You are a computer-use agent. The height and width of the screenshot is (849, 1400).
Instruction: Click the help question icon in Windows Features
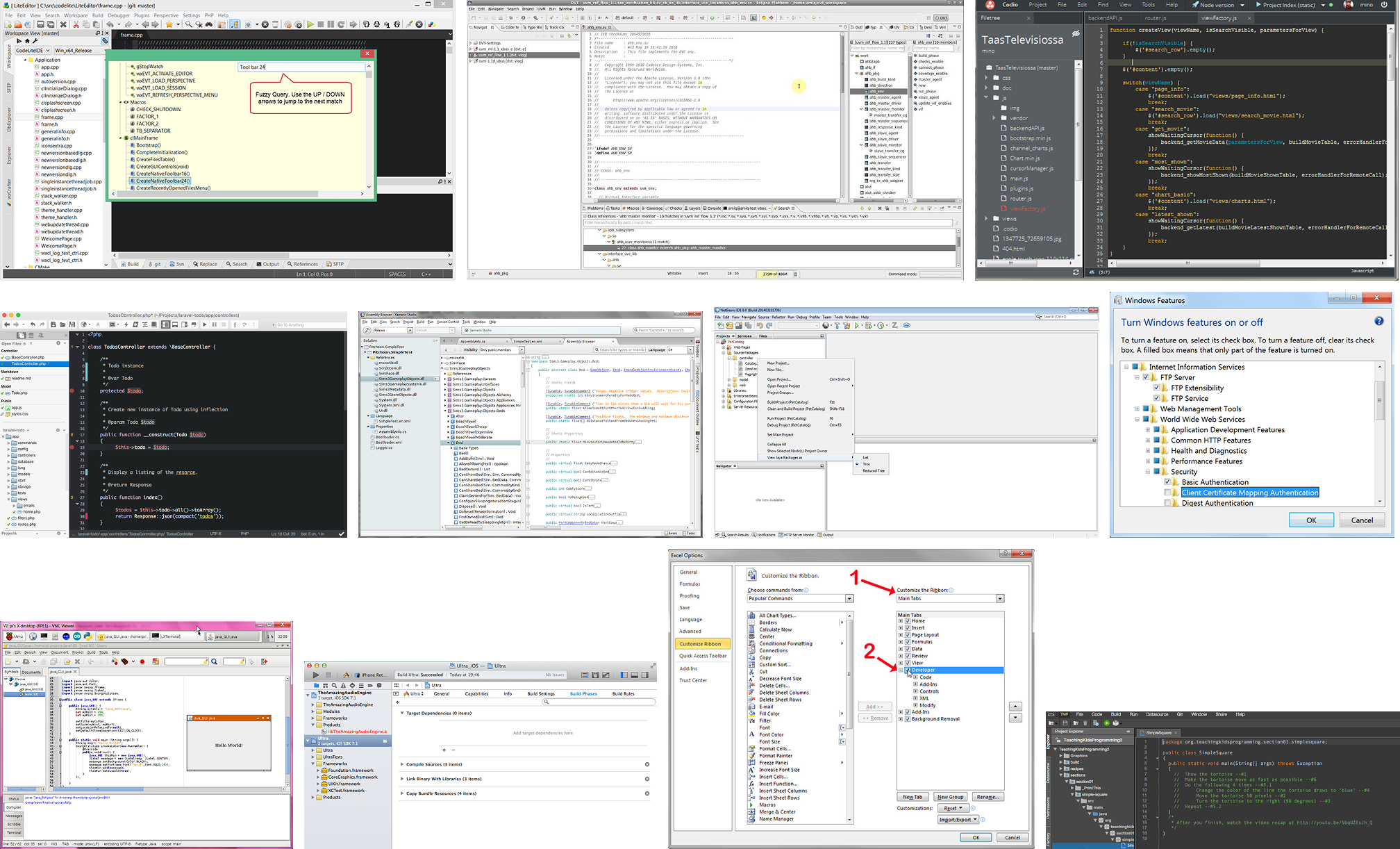click(x=1378, y=321)
